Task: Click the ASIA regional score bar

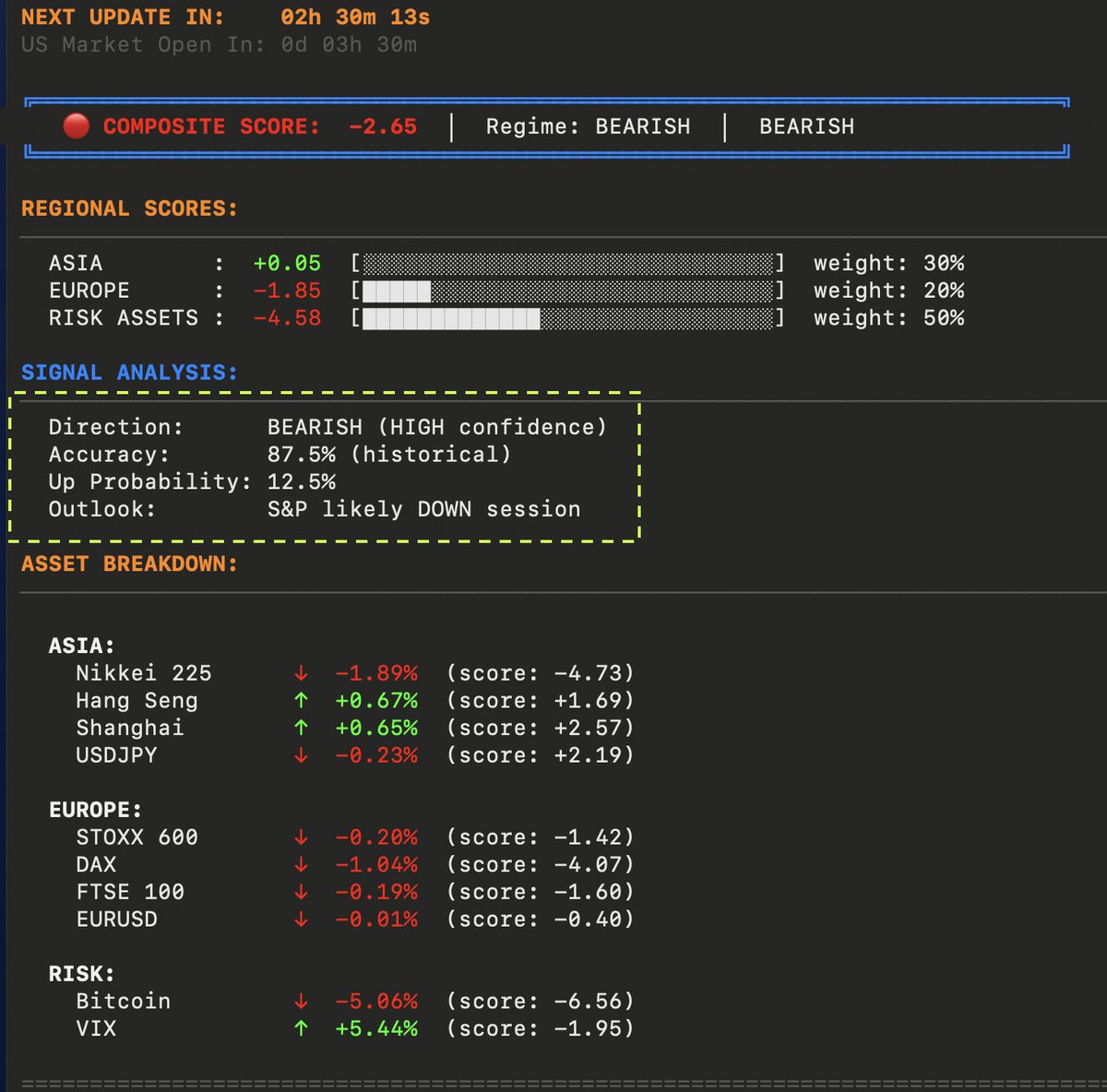Action: pyautogui.click(x=567, y=264)
